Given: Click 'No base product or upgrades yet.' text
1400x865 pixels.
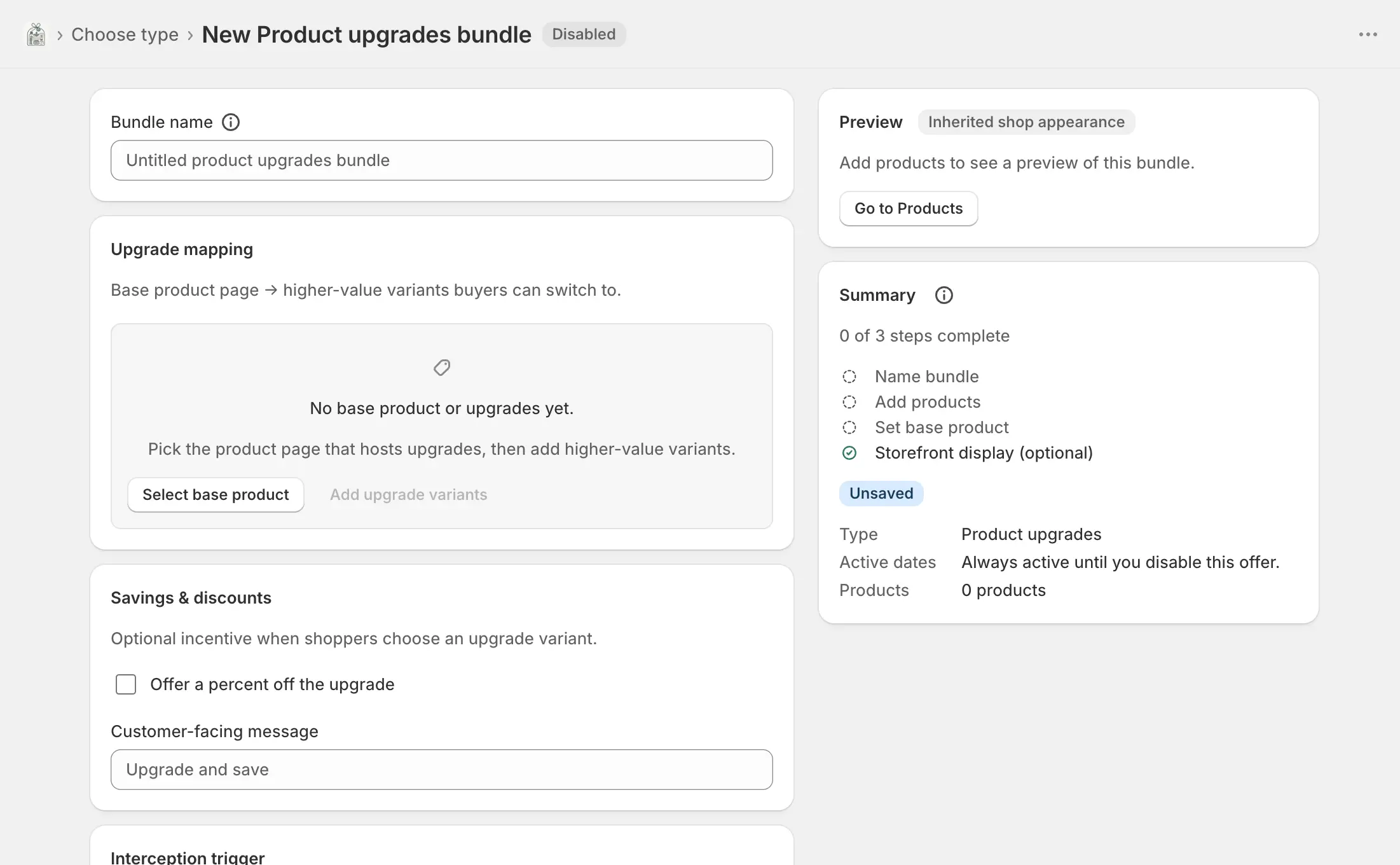Looking at the screenshot, I should tap(442, 408).
